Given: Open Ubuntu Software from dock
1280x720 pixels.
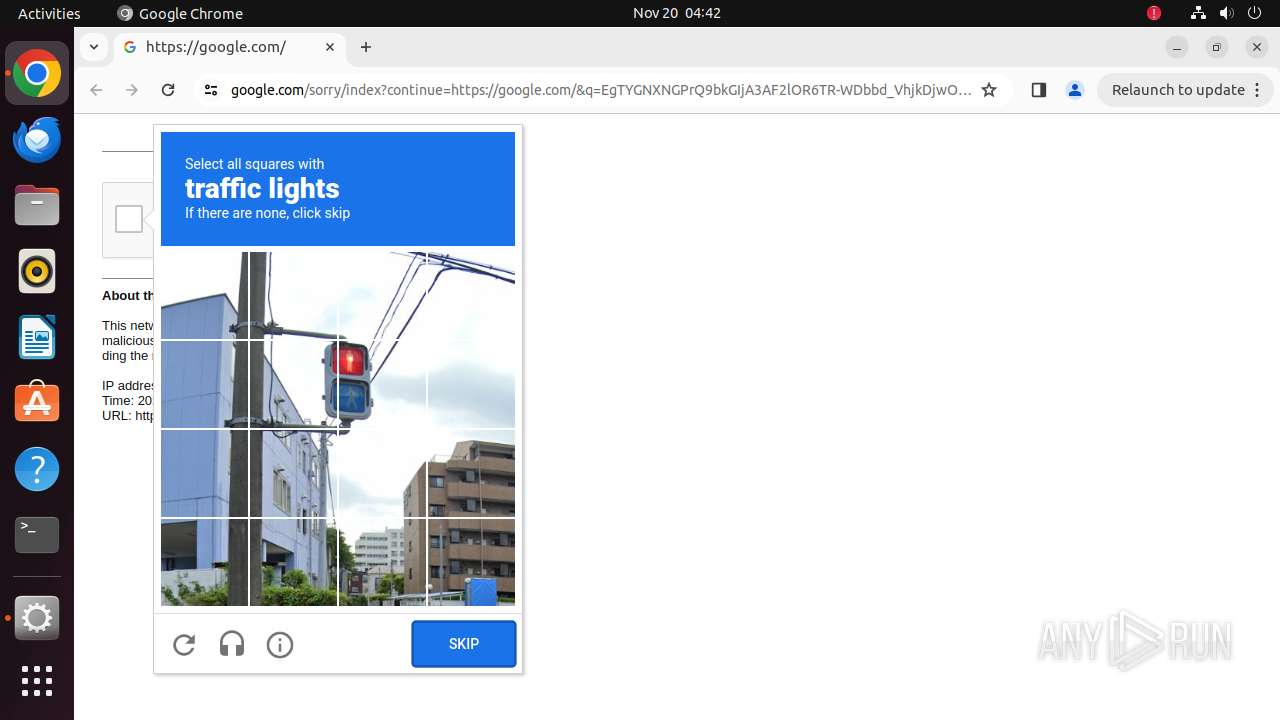Looking at the screenshot, I should click(x=37, y=403).
